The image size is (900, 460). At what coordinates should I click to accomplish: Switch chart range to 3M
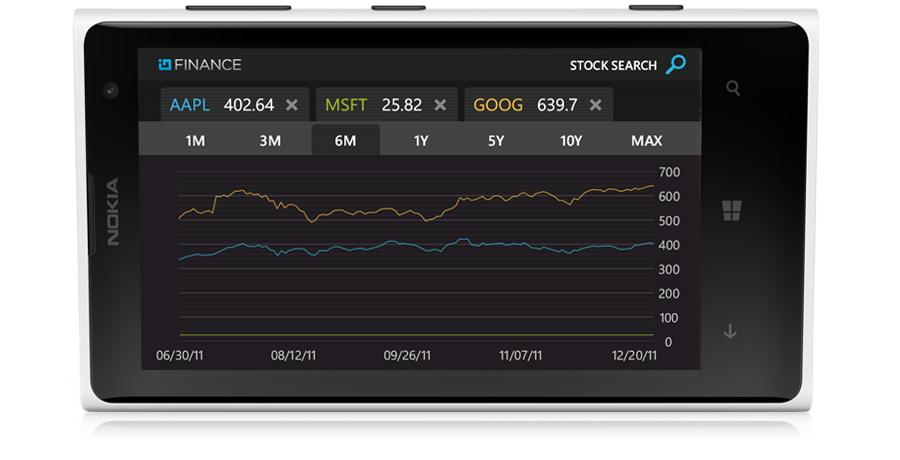pyautogui.click(x=270, y=141)
